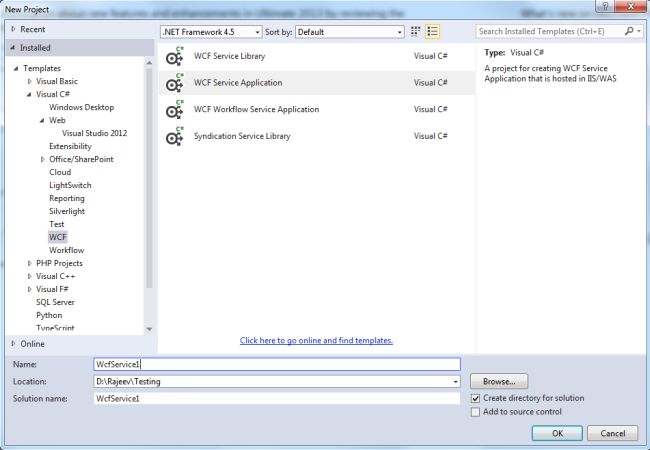Expand the Online section
Viewport: 650px width, 450px height.
tap(13, 344)
